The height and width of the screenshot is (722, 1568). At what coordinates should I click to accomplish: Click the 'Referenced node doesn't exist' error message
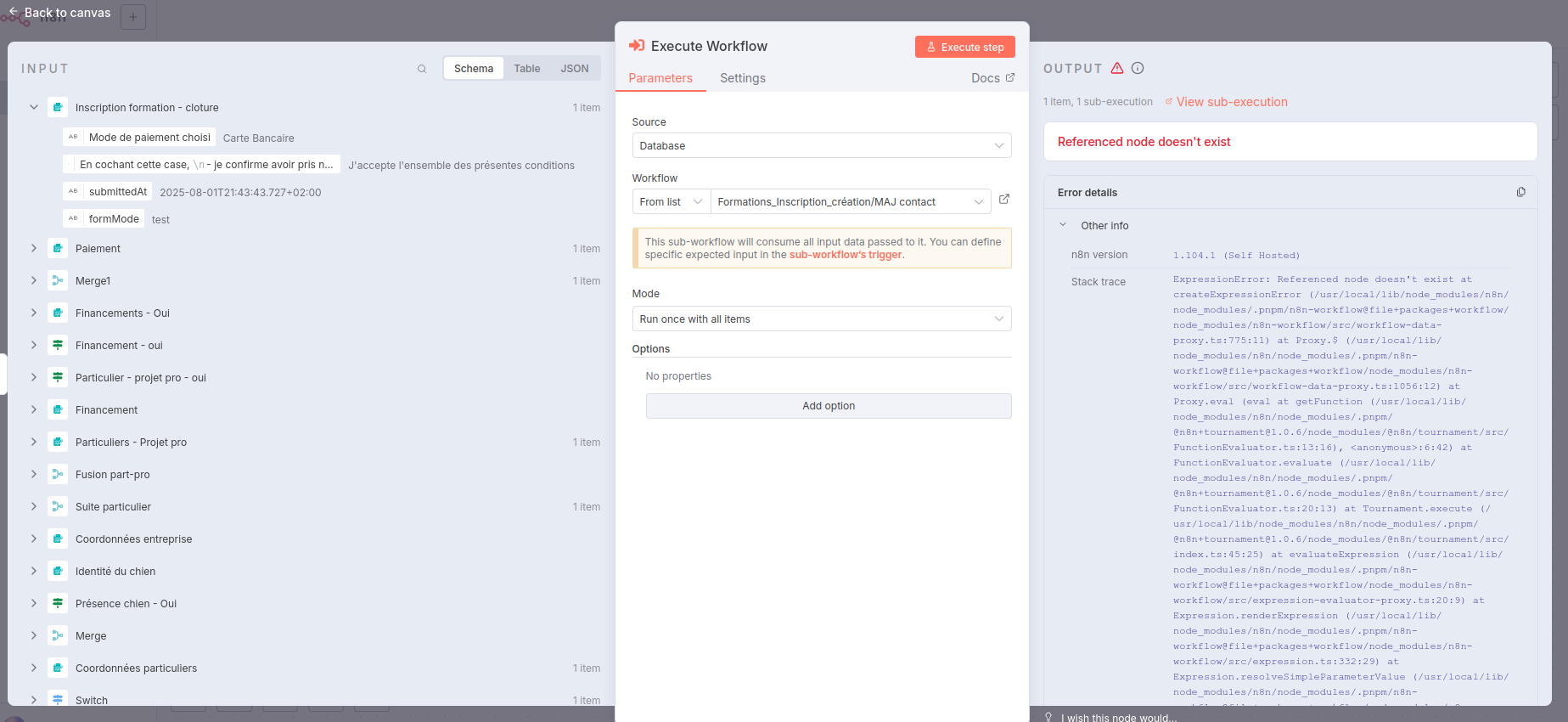click(x=1144, y=142)
